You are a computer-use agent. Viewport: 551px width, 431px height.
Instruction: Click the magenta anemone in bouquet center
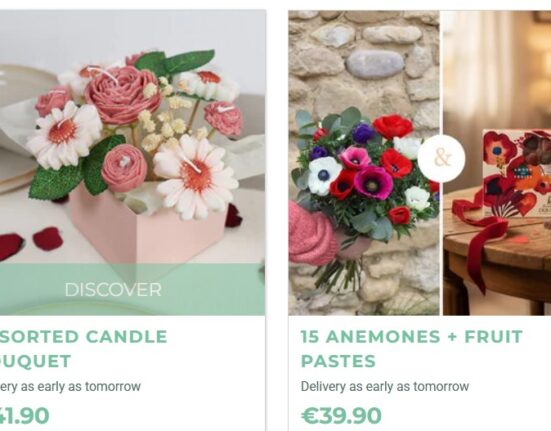pyautogui.click(x=372, y=183)
